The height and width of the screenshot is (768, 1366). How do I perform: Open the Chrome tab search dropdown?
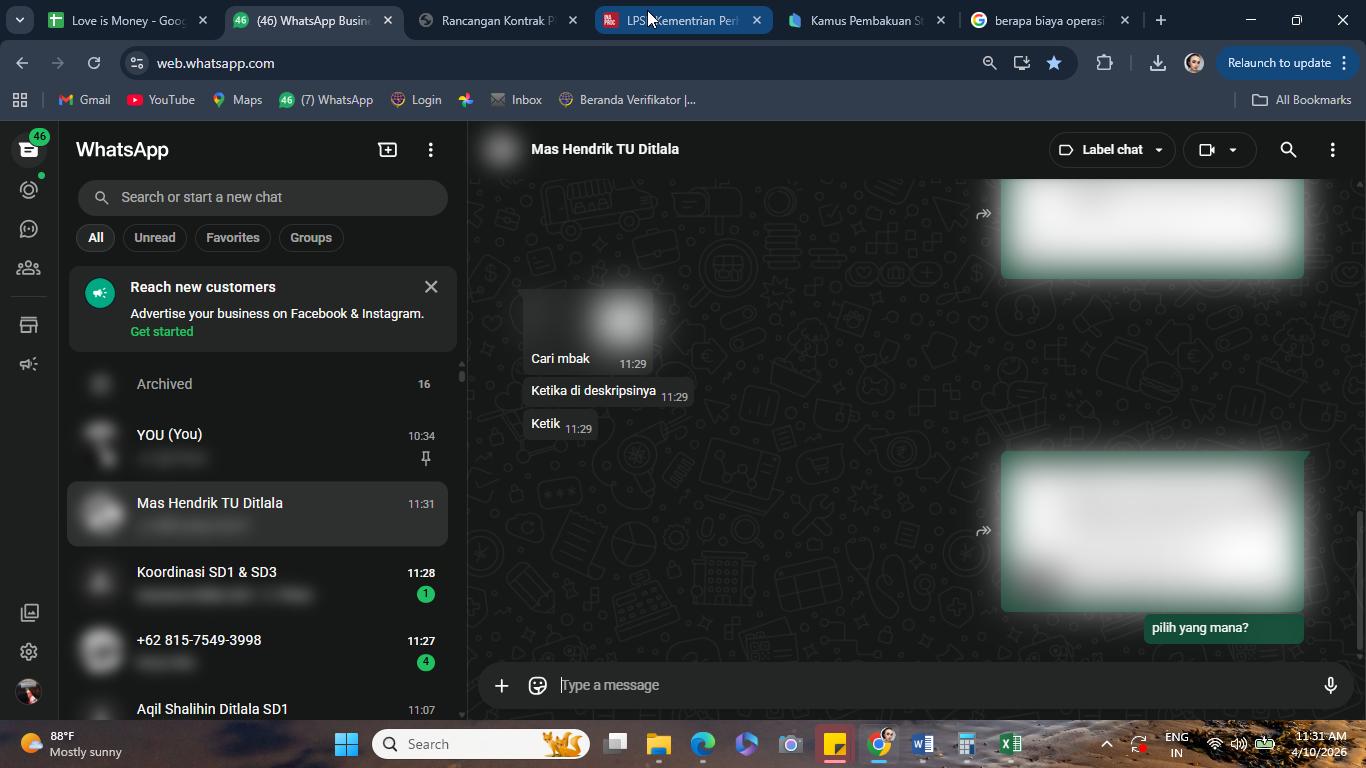[19, 20]
